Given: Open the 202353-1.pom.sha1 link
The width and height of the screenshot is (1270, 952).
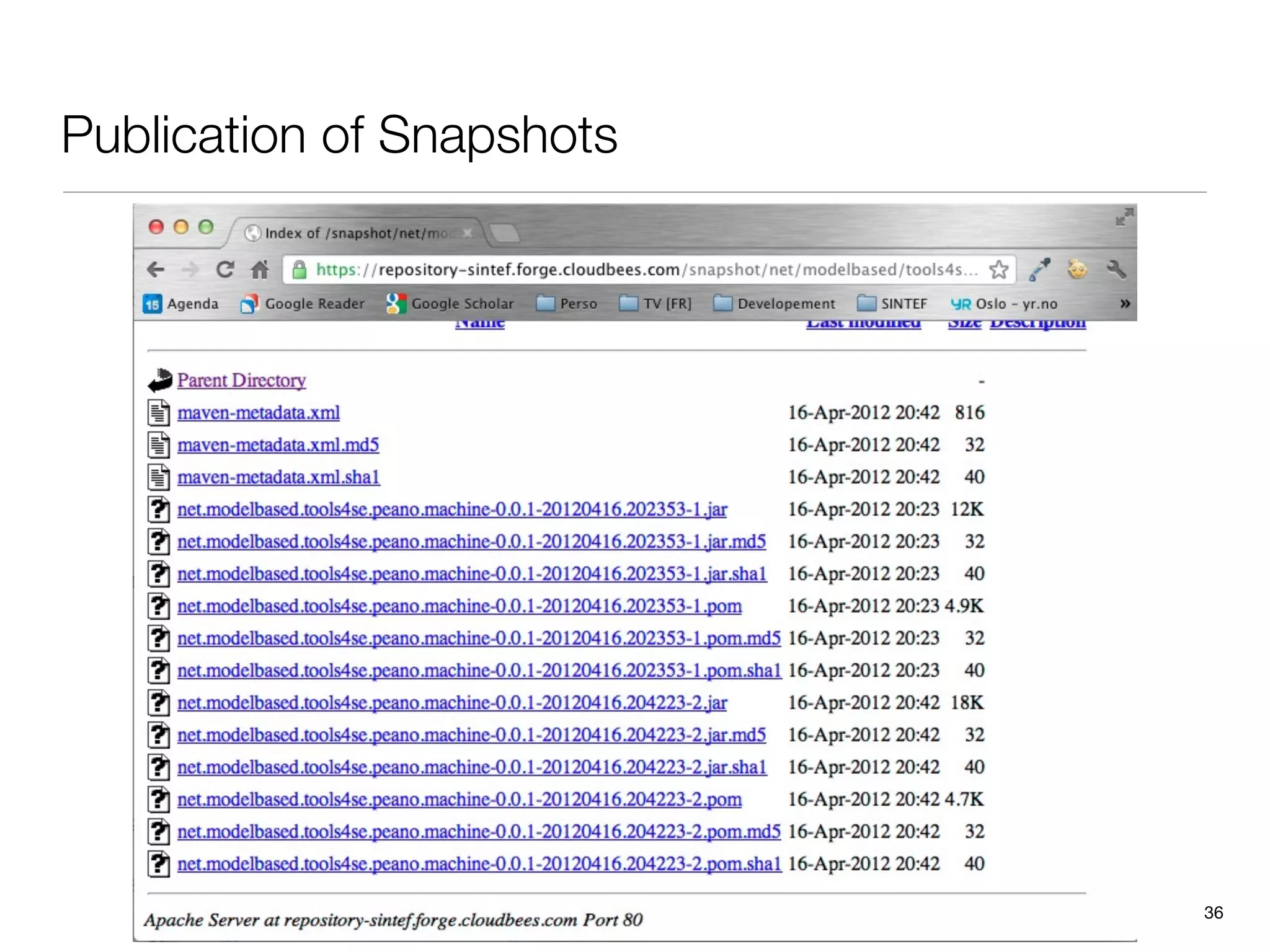Looking at the screenshot, I should tap(479, 671).
